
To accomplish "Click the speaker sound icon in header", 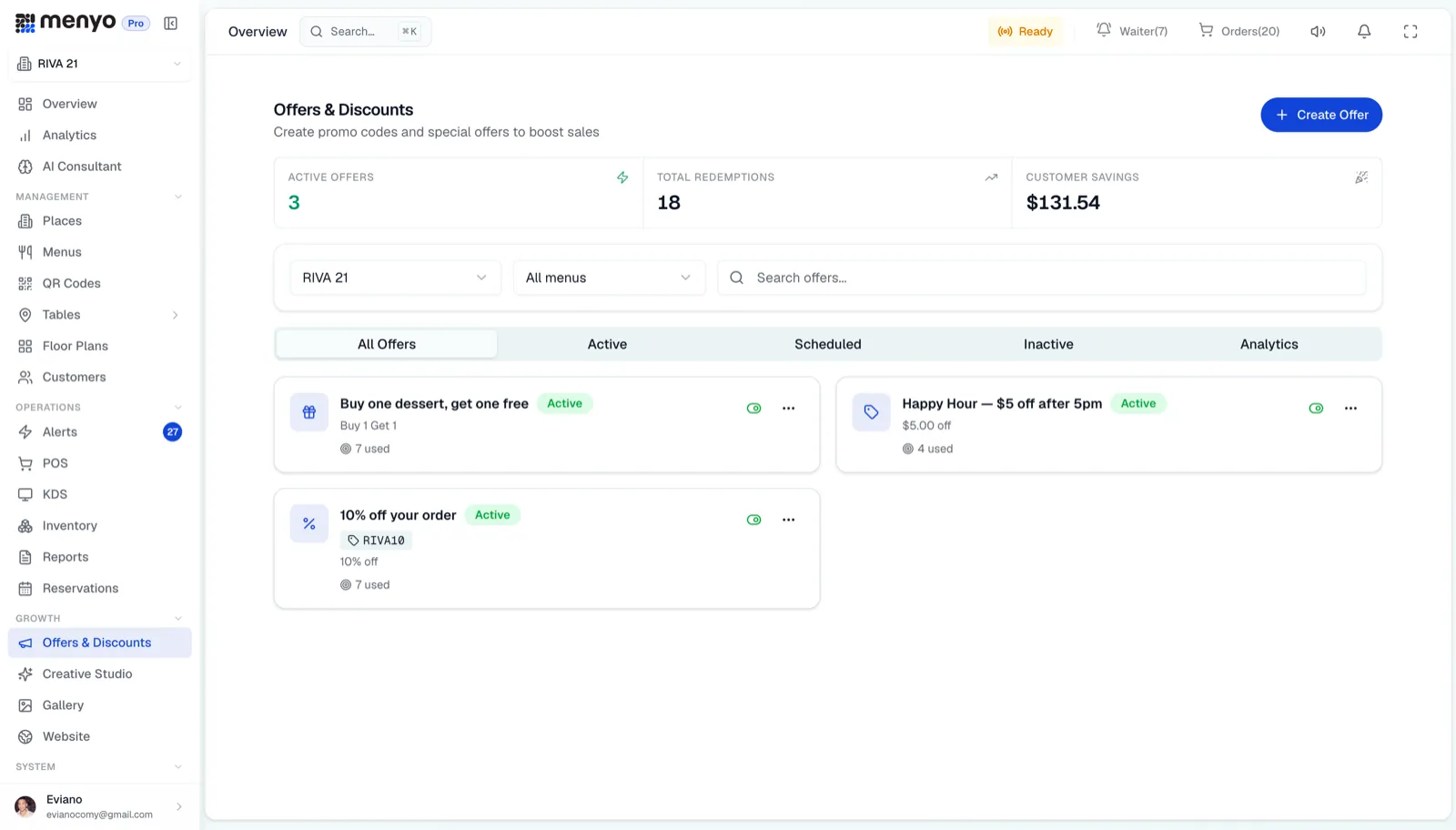I will point(1318,32).
